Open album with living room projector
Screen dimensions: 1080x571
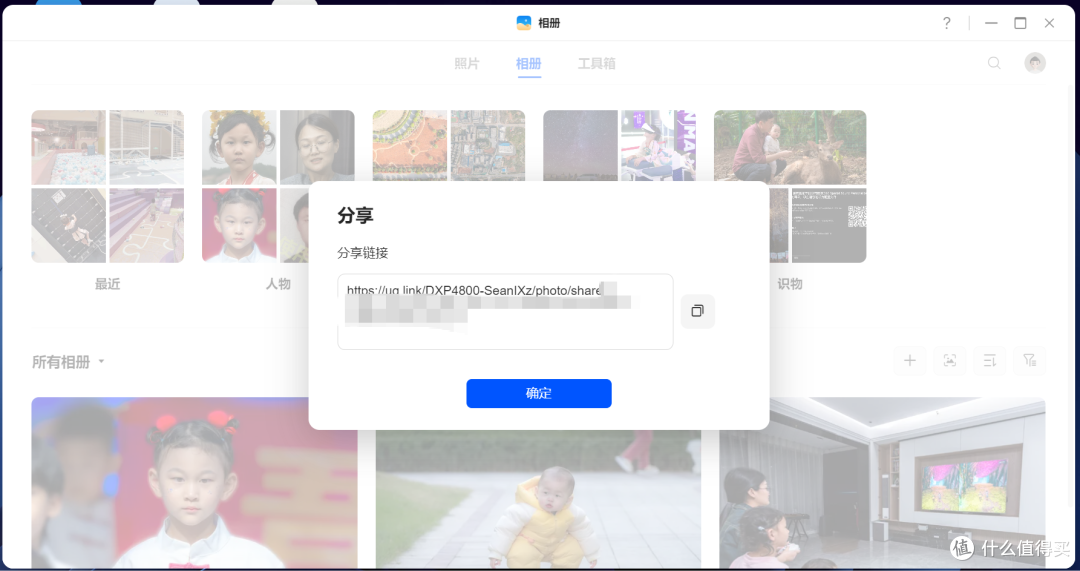tap(882, 483)
